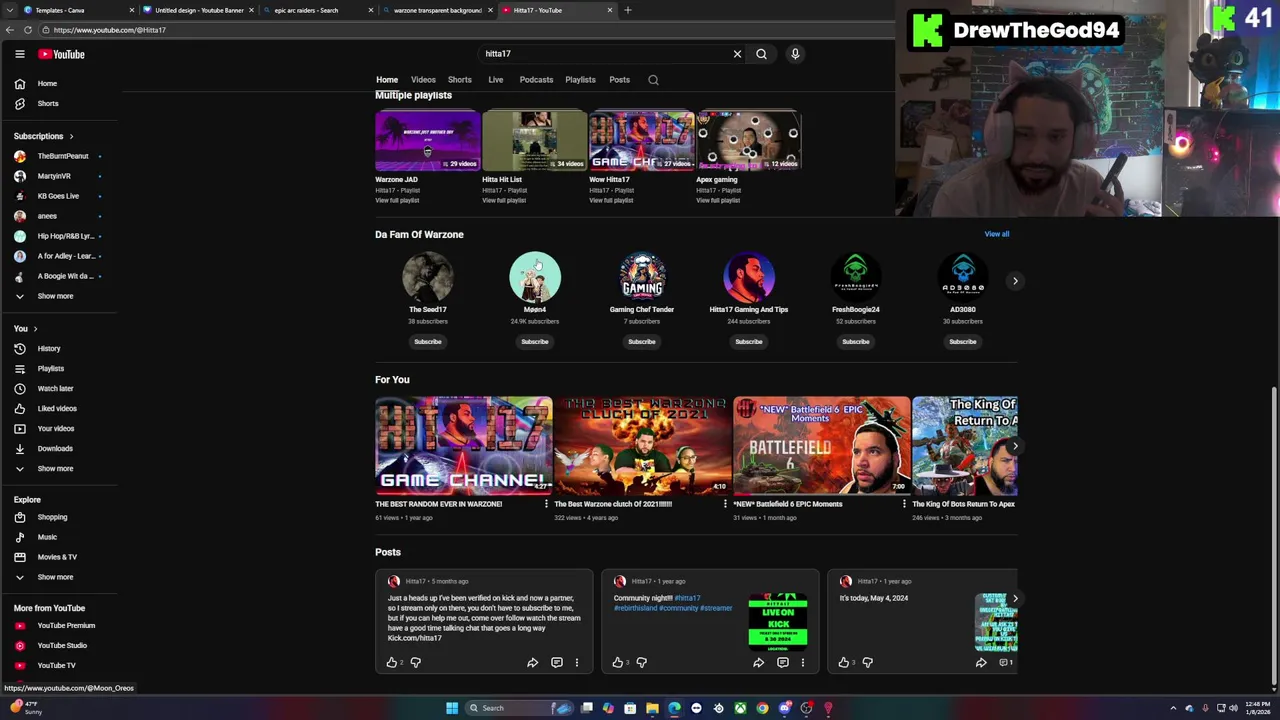Open a new browser tab
The image size is (1280, 720).
[x=628, y=10]
